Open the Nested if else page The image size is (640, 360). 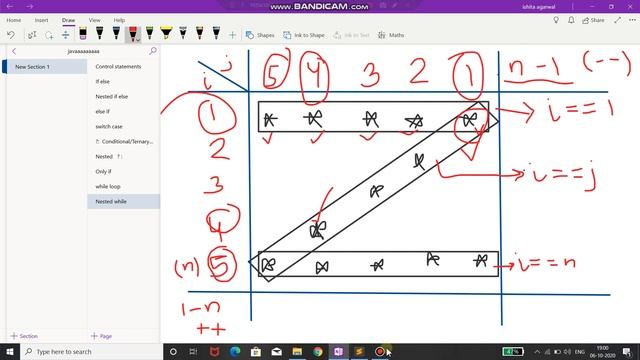(124, 96)
